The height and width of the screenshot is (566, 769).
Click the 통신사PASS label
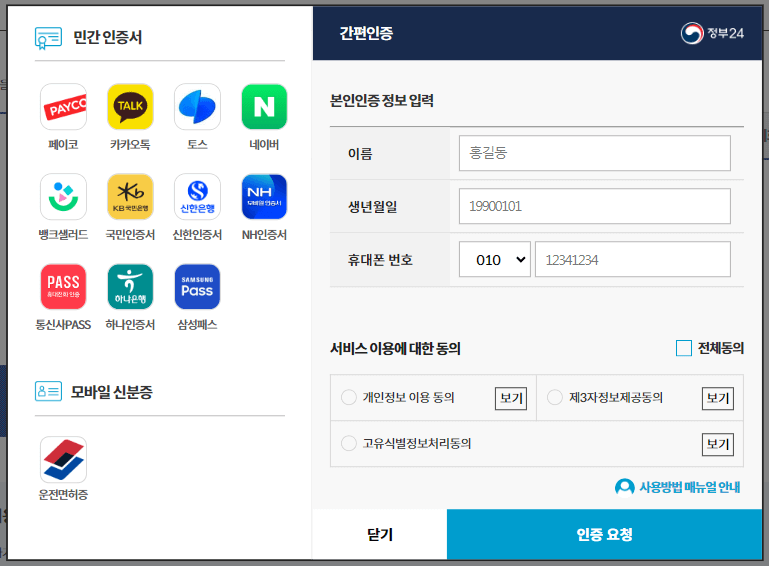click(x=63, y=325)
